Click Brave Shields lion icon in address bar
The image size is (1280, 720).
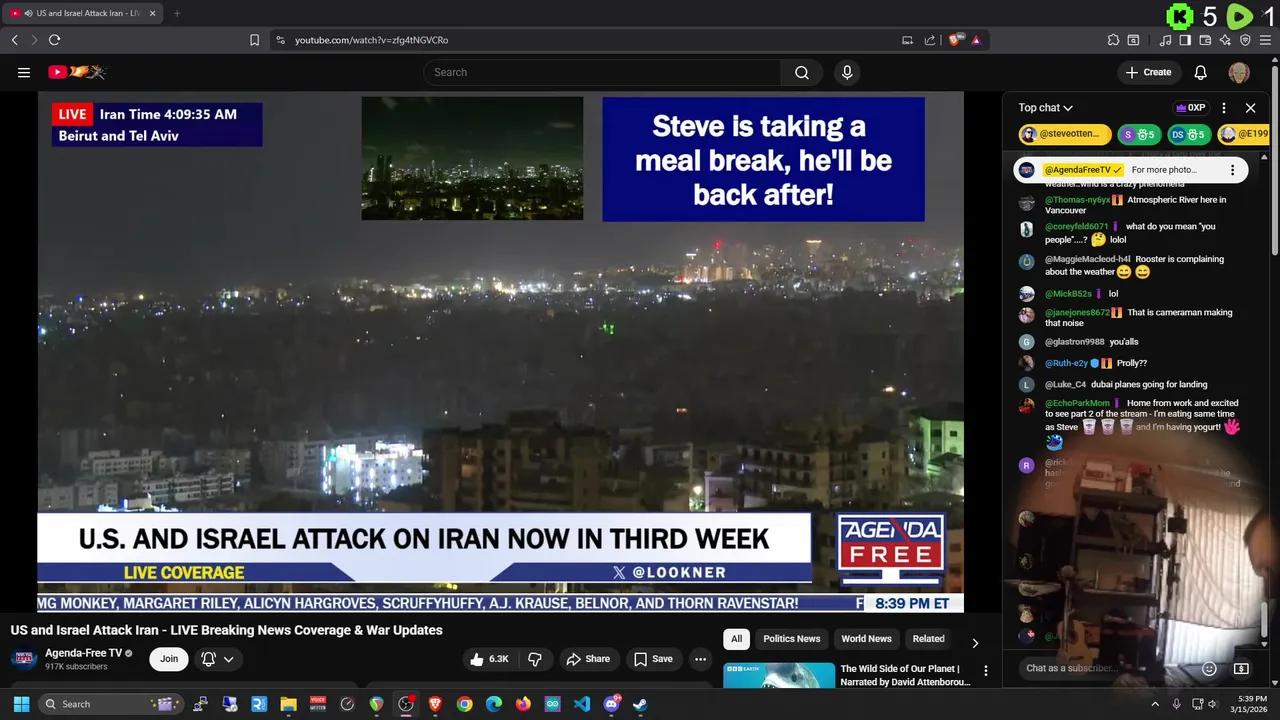pos(955,40)
